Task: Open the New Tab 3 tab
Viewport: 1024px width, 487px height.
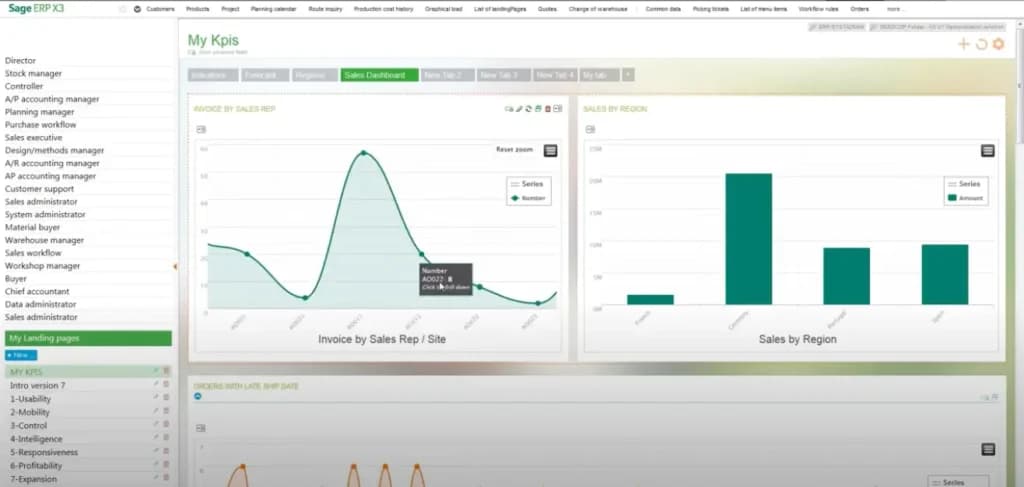Action: (x=504, y=75)
